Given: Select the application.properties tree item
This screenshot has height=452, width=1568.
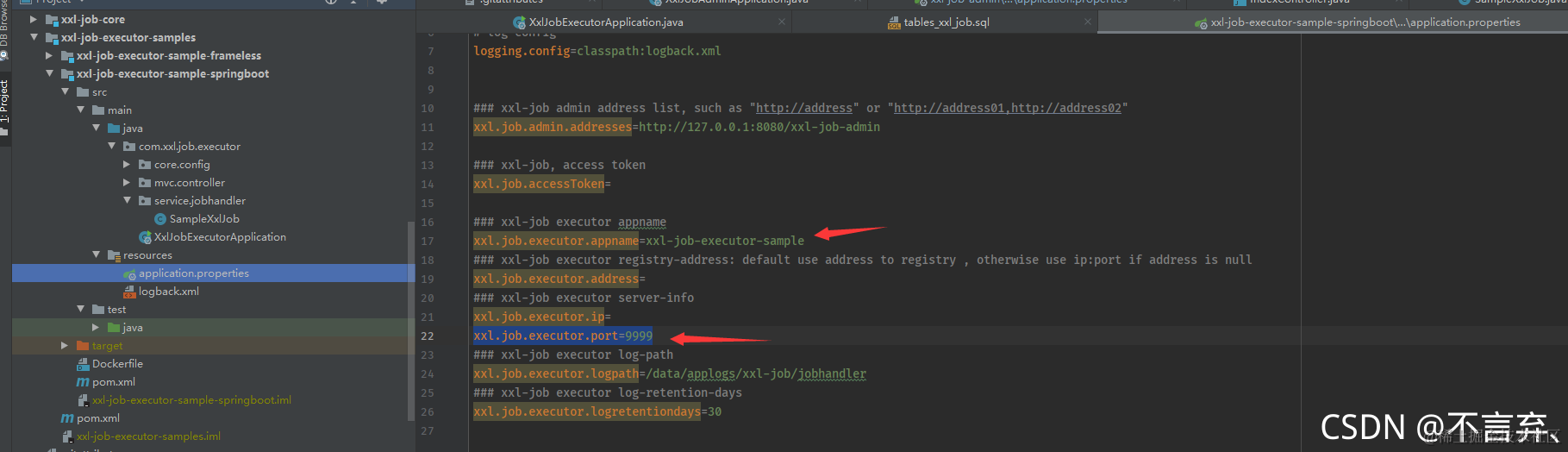Looking at the screenshot, I should tap(213, 273).
